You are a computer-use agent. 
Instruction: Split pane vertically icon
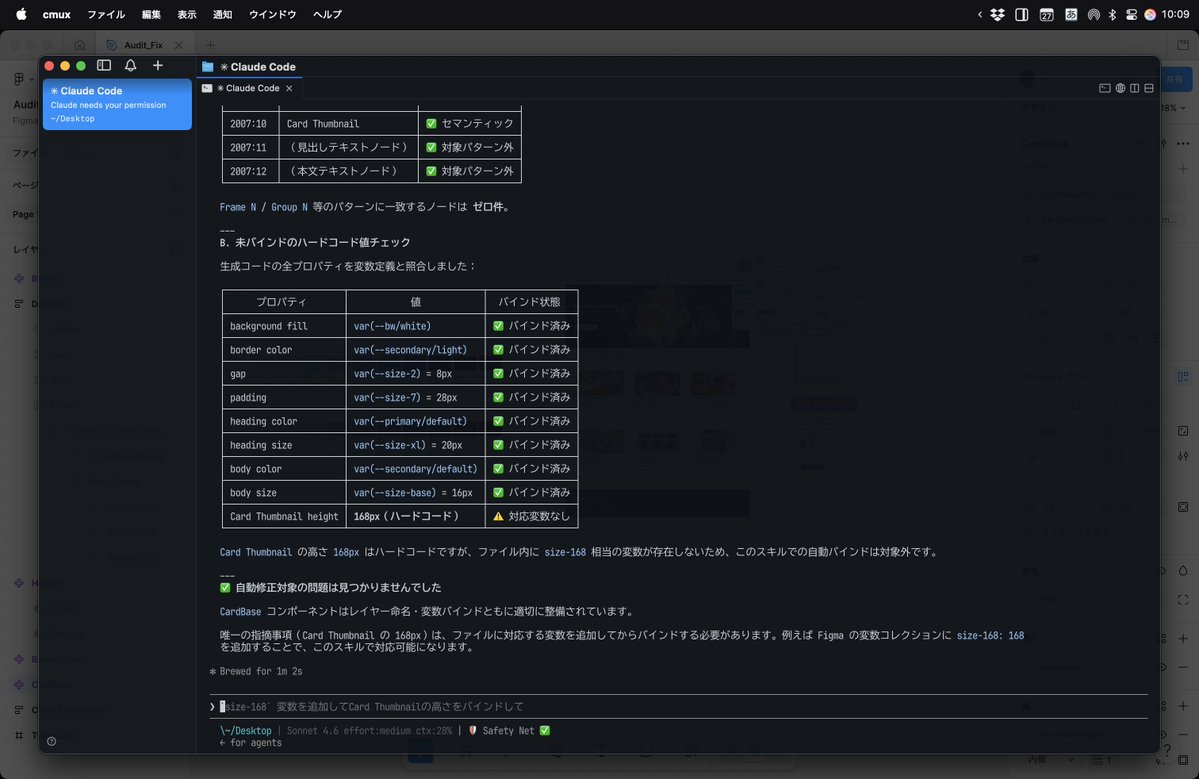point(1135,88)
